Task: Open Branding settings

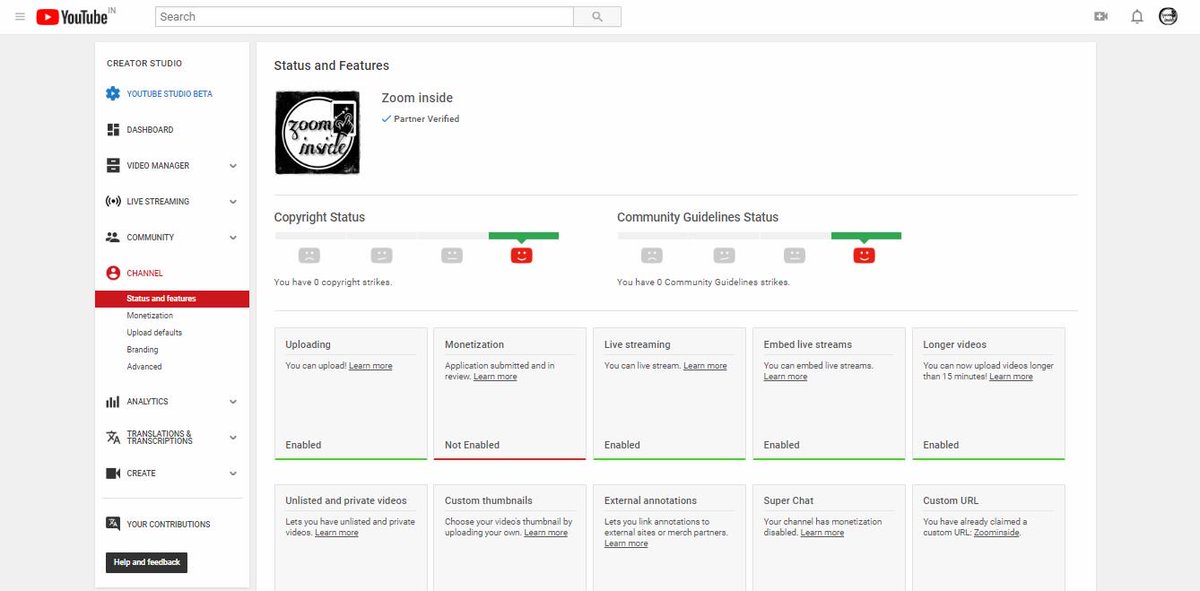Action: pyautogui.click(x=142, y=350)
